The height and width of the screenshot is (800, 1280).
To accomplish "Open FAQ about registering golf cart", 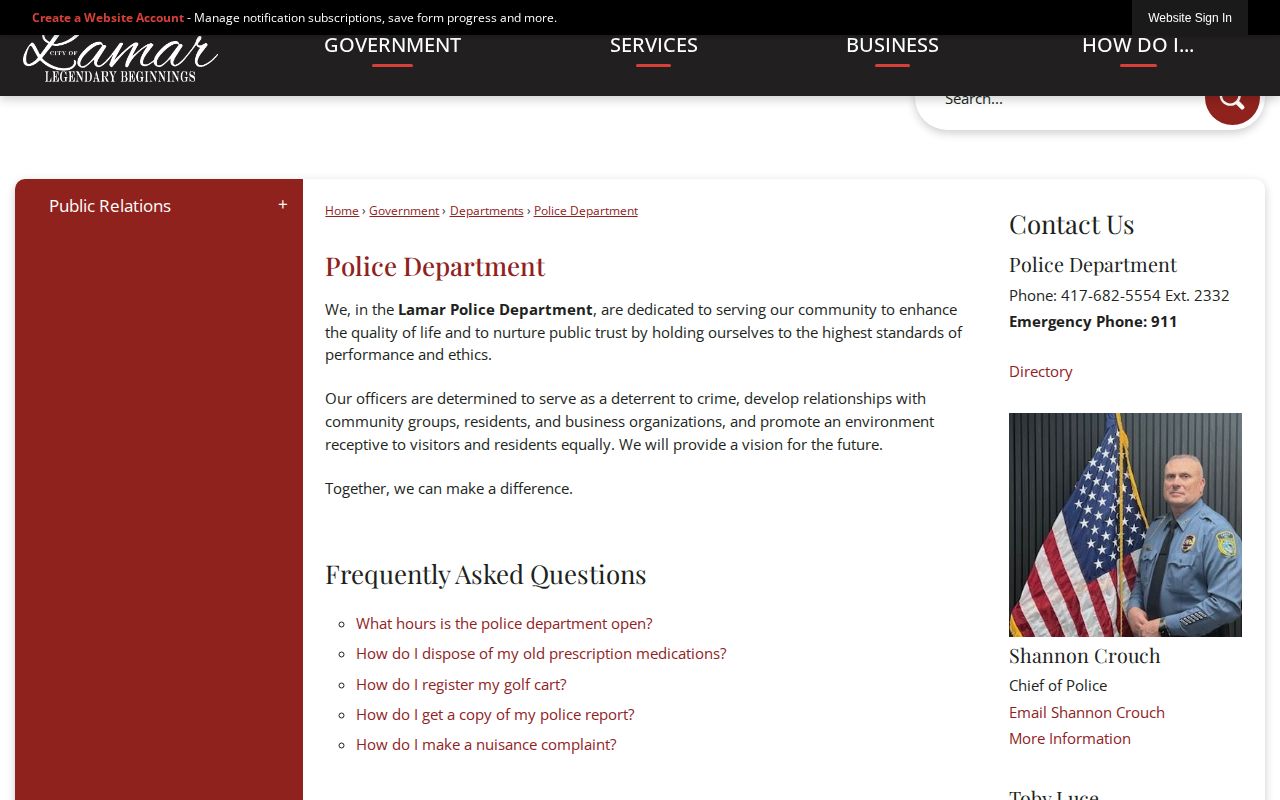I will (x=461, y=684).
